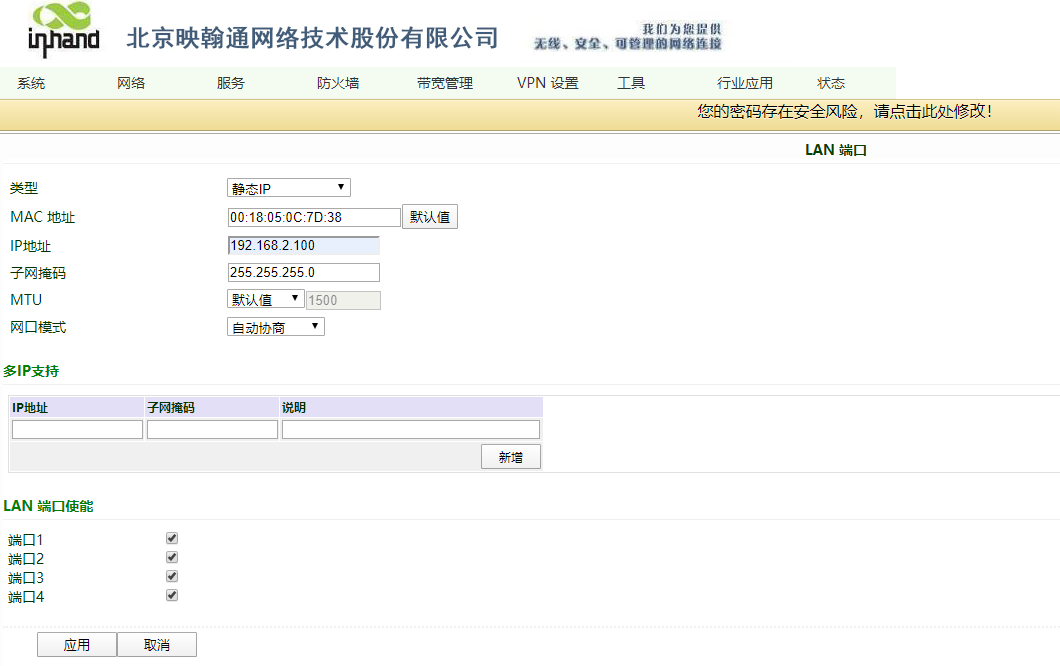The height and width of the screenshot is (666, 1060).
Task: Toggle the 端口2 checkbox
Action: tap(172, 557)
